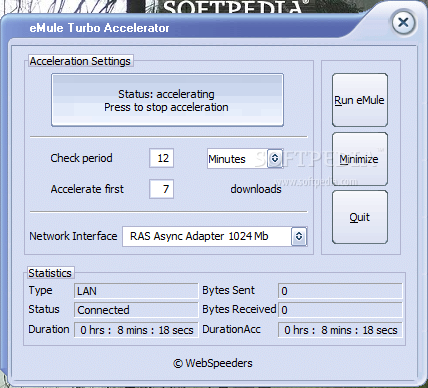The height and width of the screenshot is (388, 428).
Task: Click the Statistics group label
Action: tap(50, 273)
